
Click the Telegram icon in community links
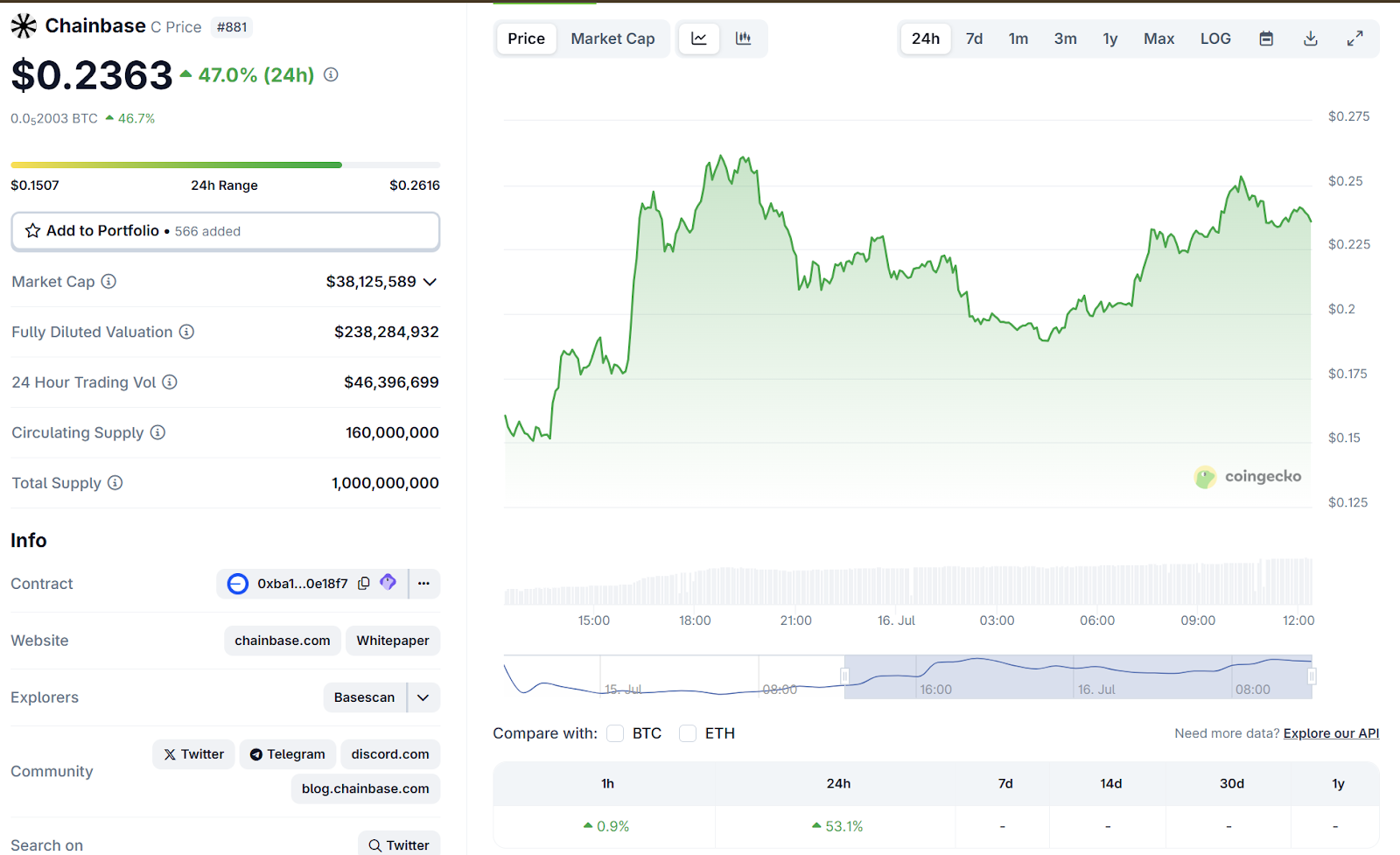[x=256, y=754]
